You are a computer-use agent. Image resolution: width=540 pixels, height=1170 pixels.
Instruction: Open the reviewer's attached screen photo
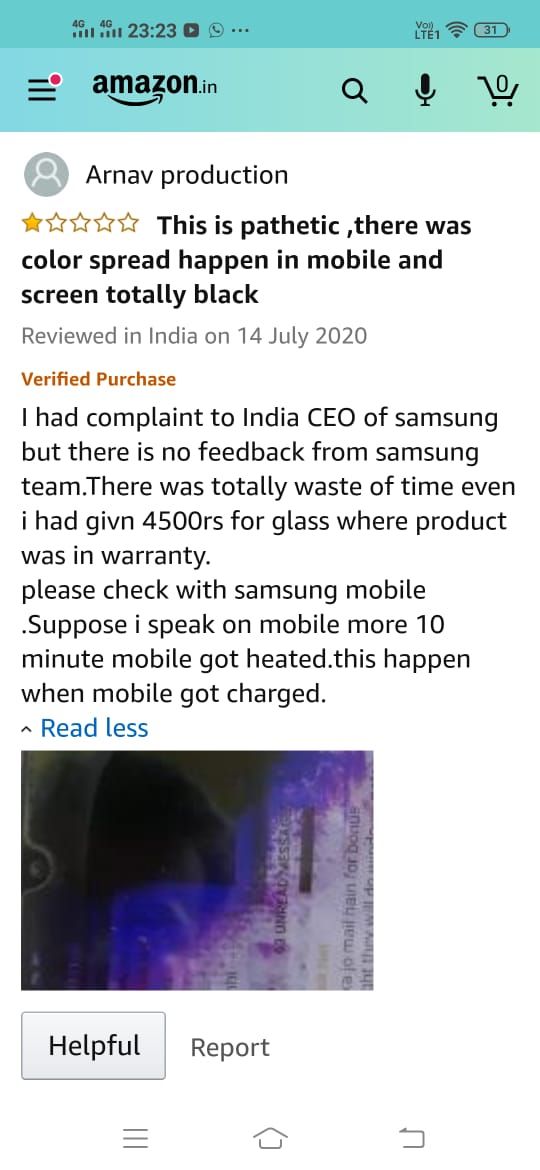coord(197,870)
